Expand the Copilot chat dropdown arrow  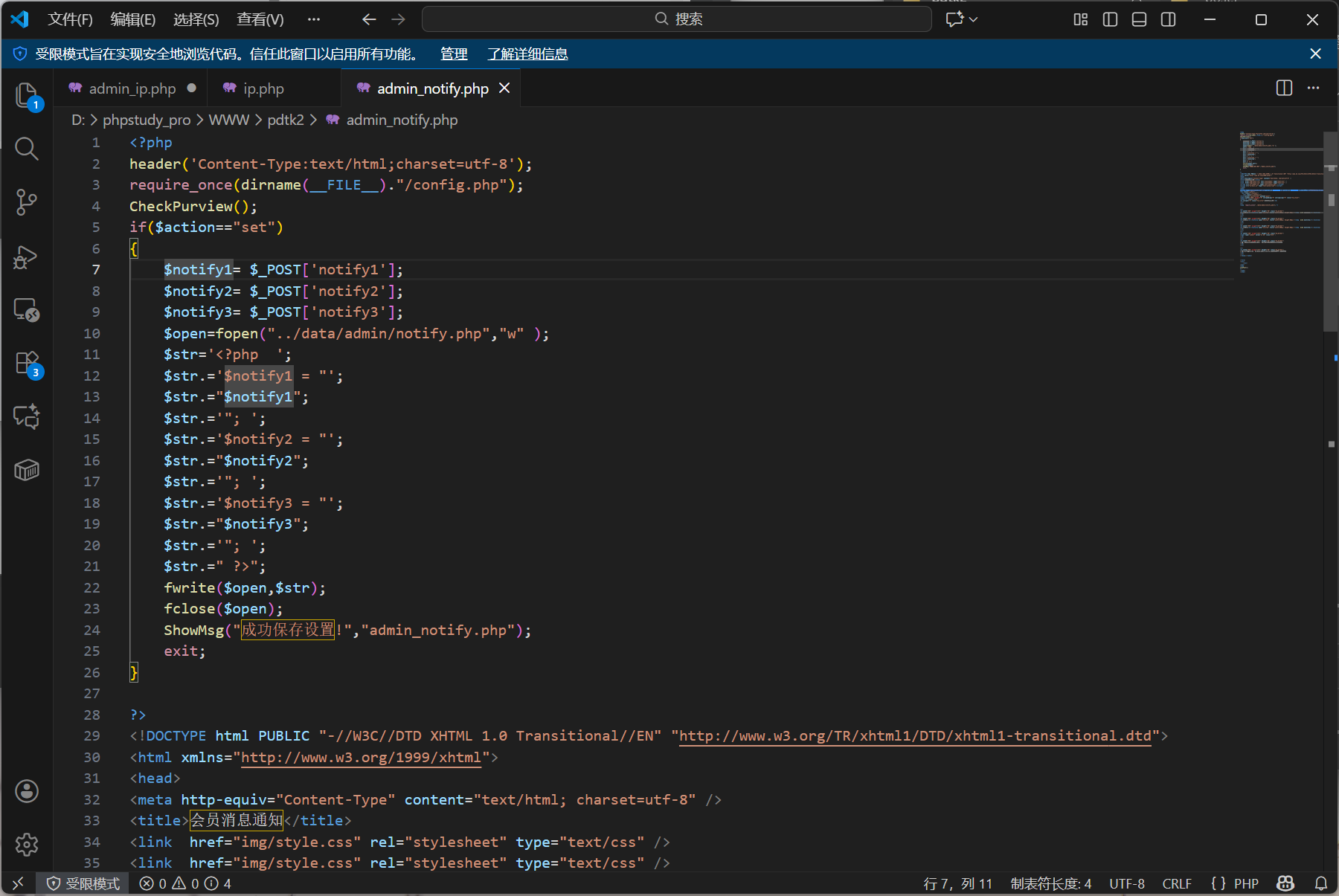(974, 19)
